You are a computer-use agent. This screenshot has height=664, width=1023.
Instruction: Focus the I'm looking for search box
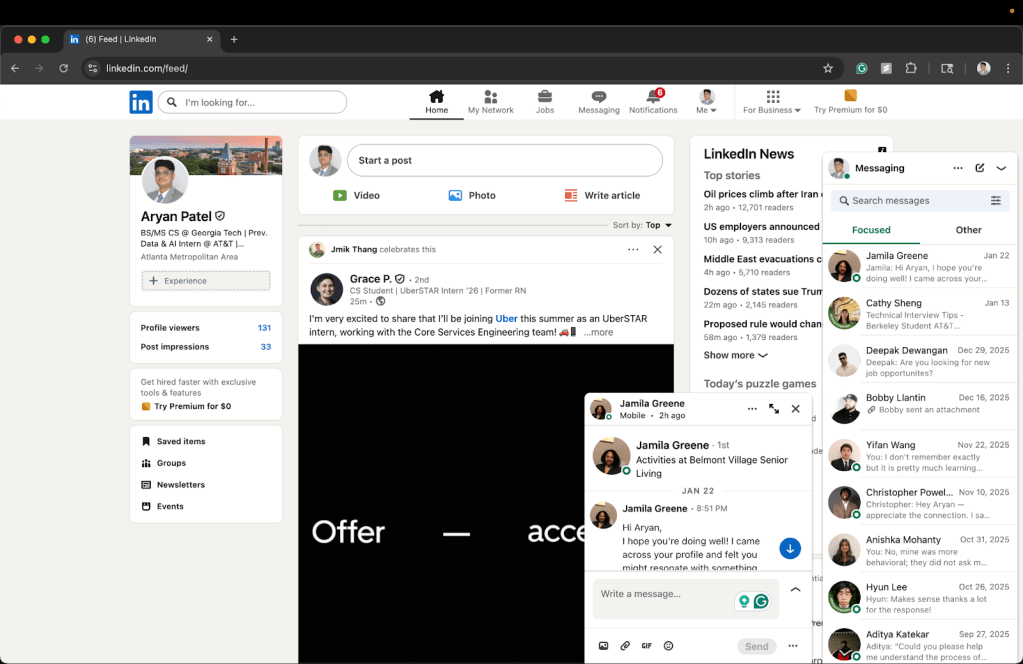(x=252, y=102)
